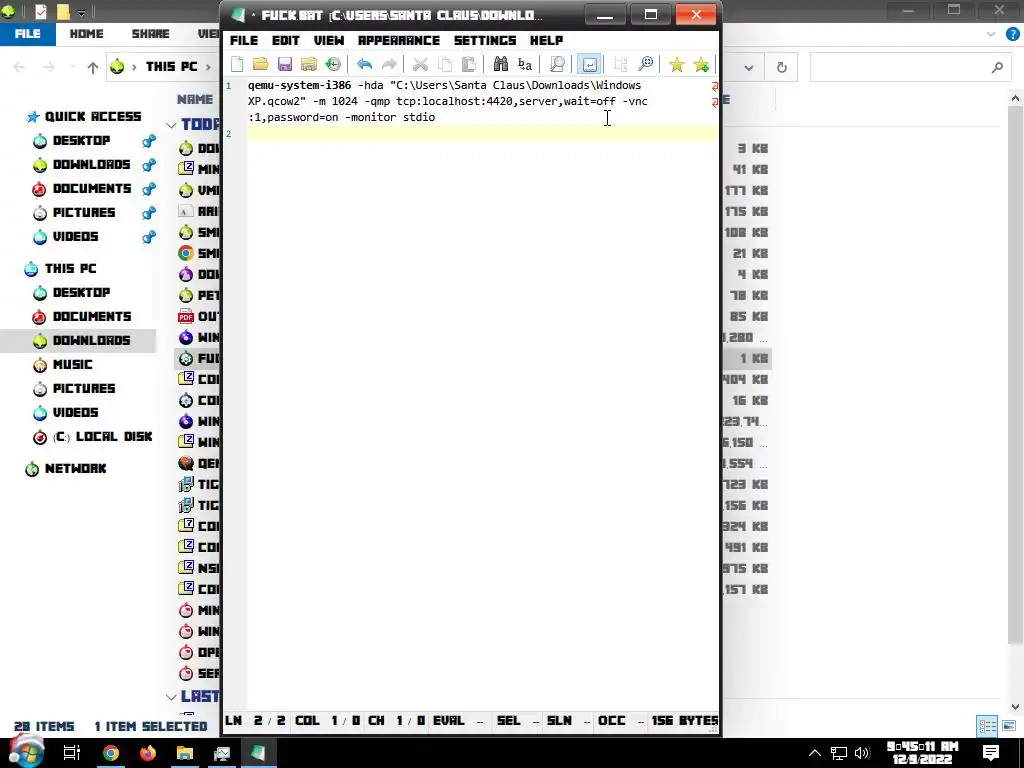The height and width of the screenshot is (768, 1024).
Task: Open the Edit menu
Action: [x=285, y=40]
